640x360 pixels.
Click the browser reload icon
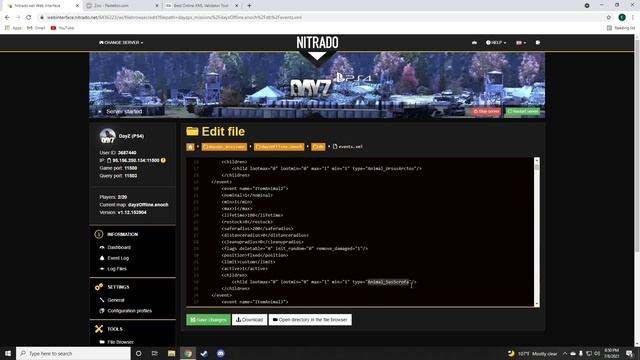click(x=29, y=18)
